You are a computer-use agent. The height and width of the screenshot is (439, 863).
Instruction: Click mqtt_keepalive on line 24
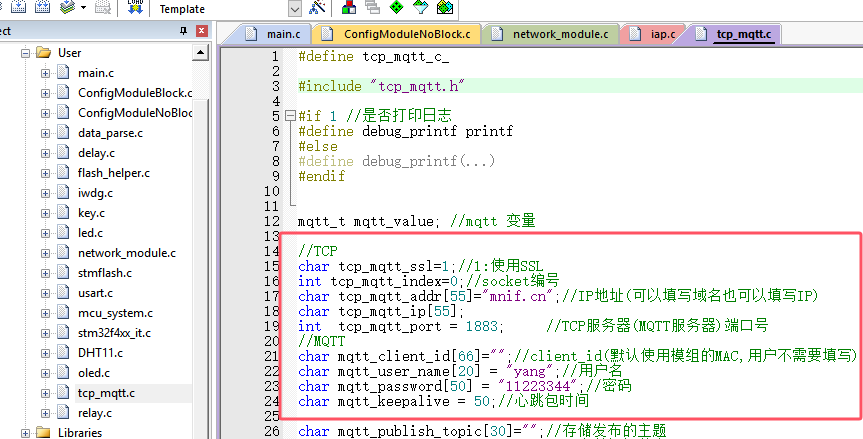(x=394, y=402)
